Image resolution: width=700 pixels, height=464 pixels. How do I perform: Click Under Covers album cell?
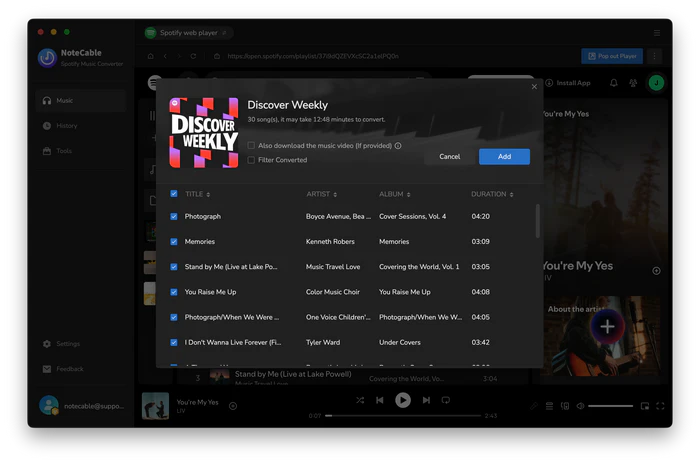click(400, 343)
